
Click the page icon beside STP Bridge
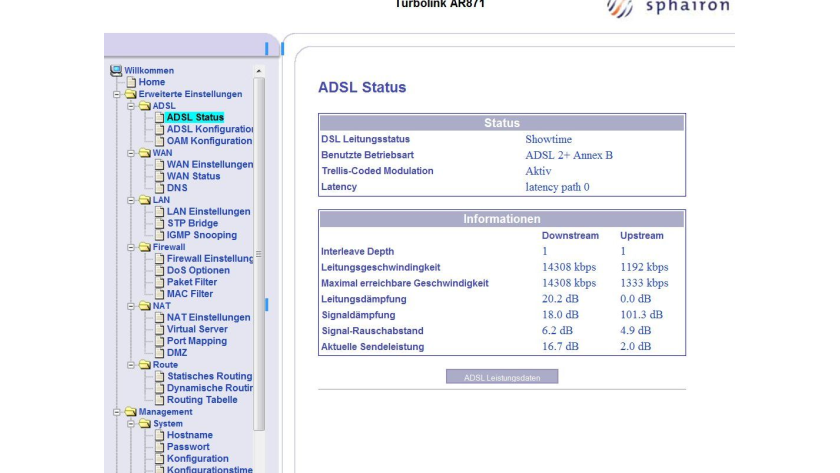tap(159, 223)
